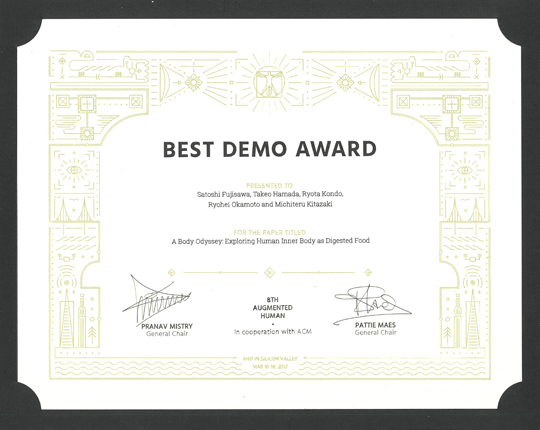540x430 pixels.
Task: Click the PRESENTED TO label
Action: tap(269, 185)
